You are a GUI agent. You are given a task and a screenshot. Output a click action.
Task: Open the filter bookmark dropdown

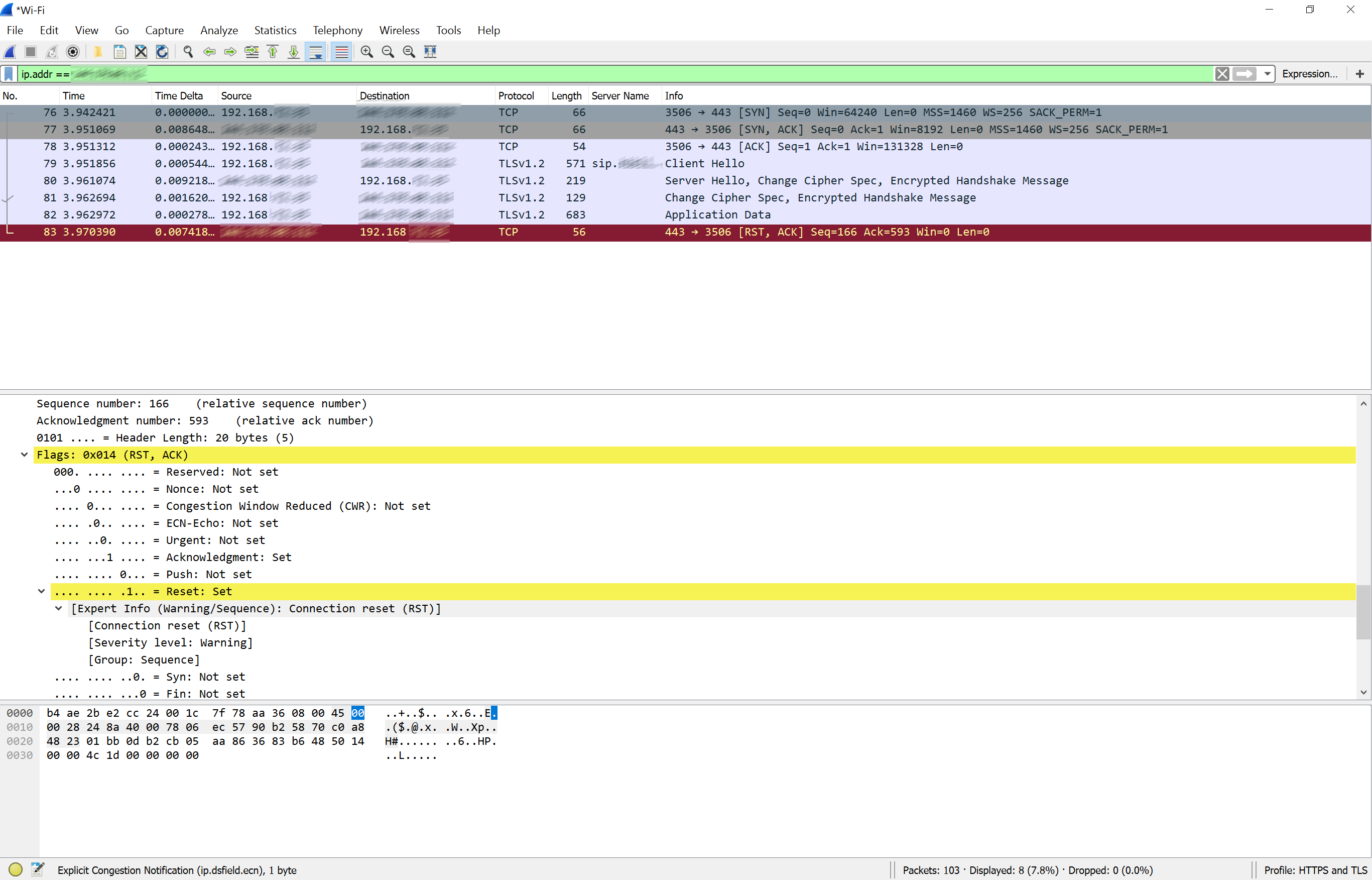pos(8,74)
